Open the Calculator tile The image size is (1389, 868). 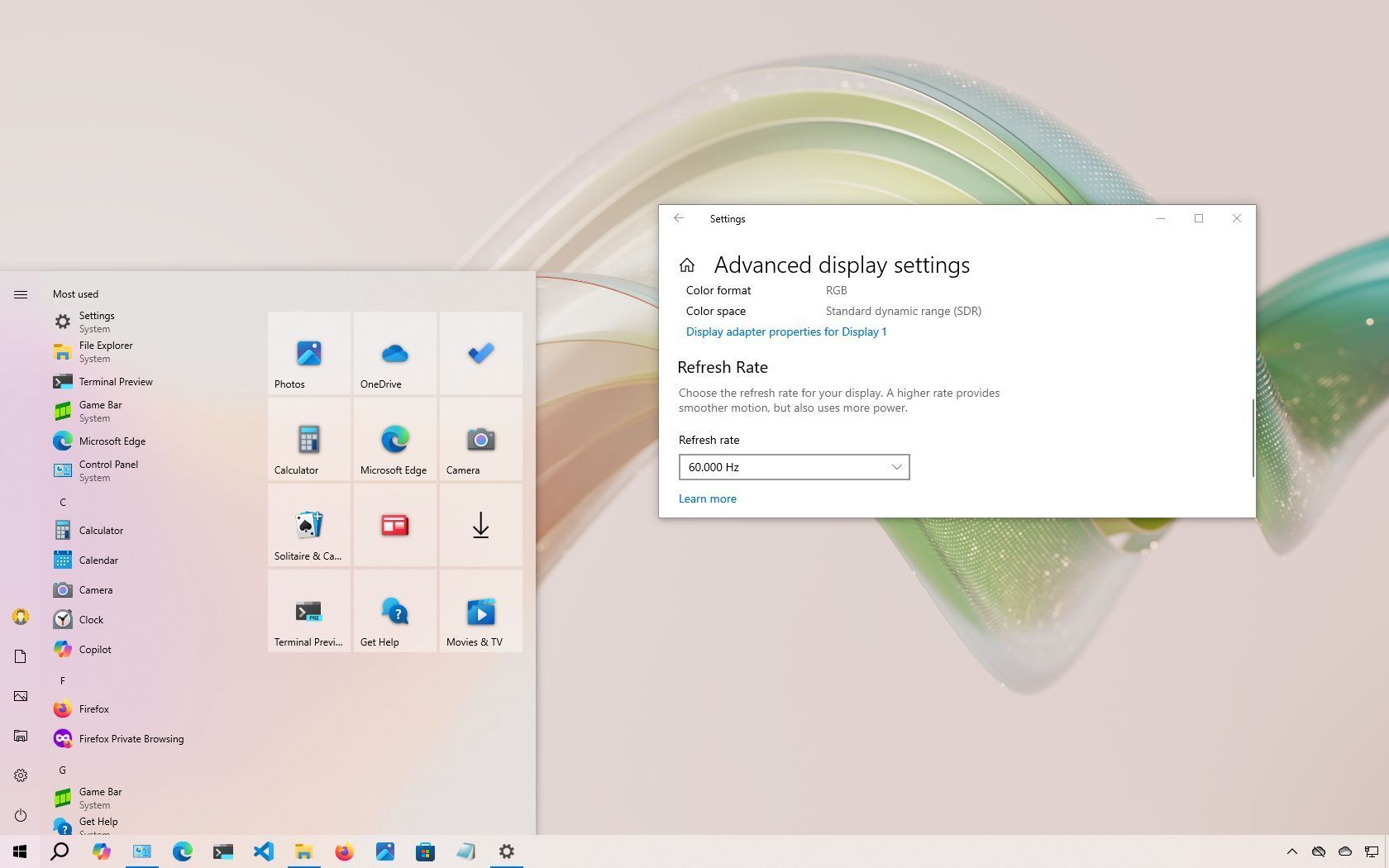(x=308, y=440)
